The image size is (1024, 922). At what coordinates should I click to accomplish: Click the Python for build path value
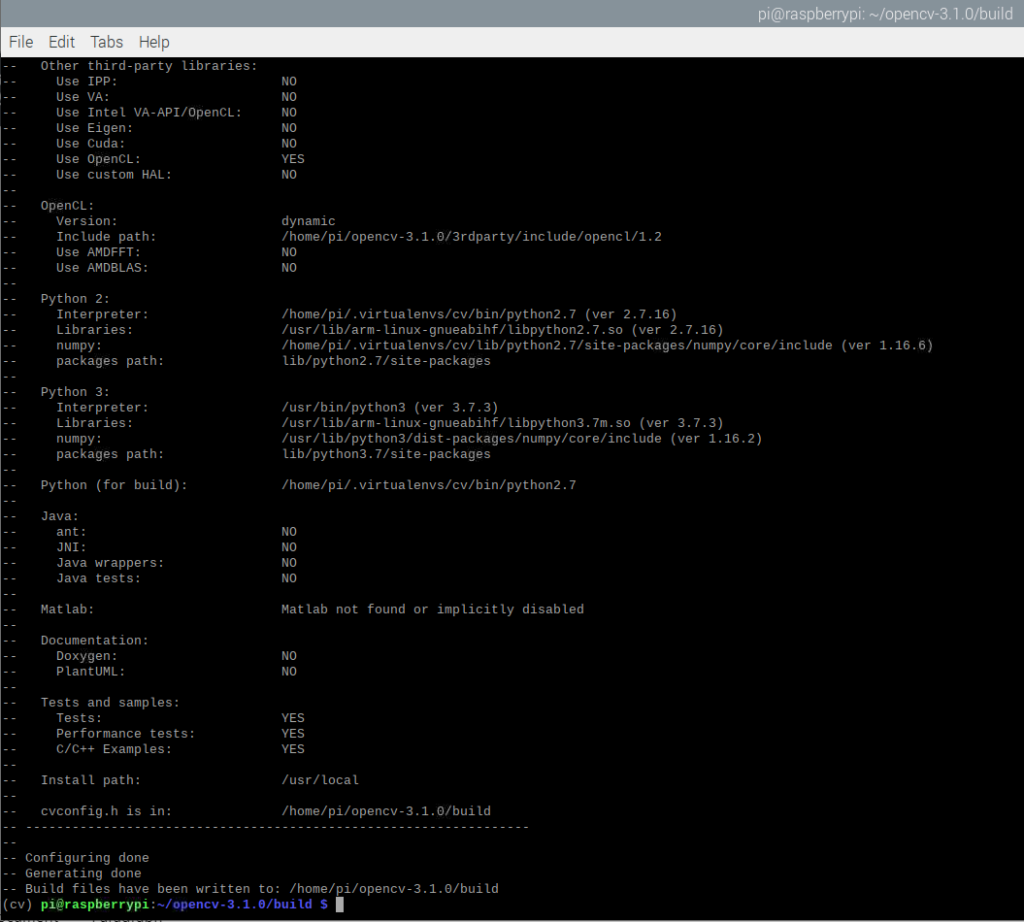coord(429,486)
